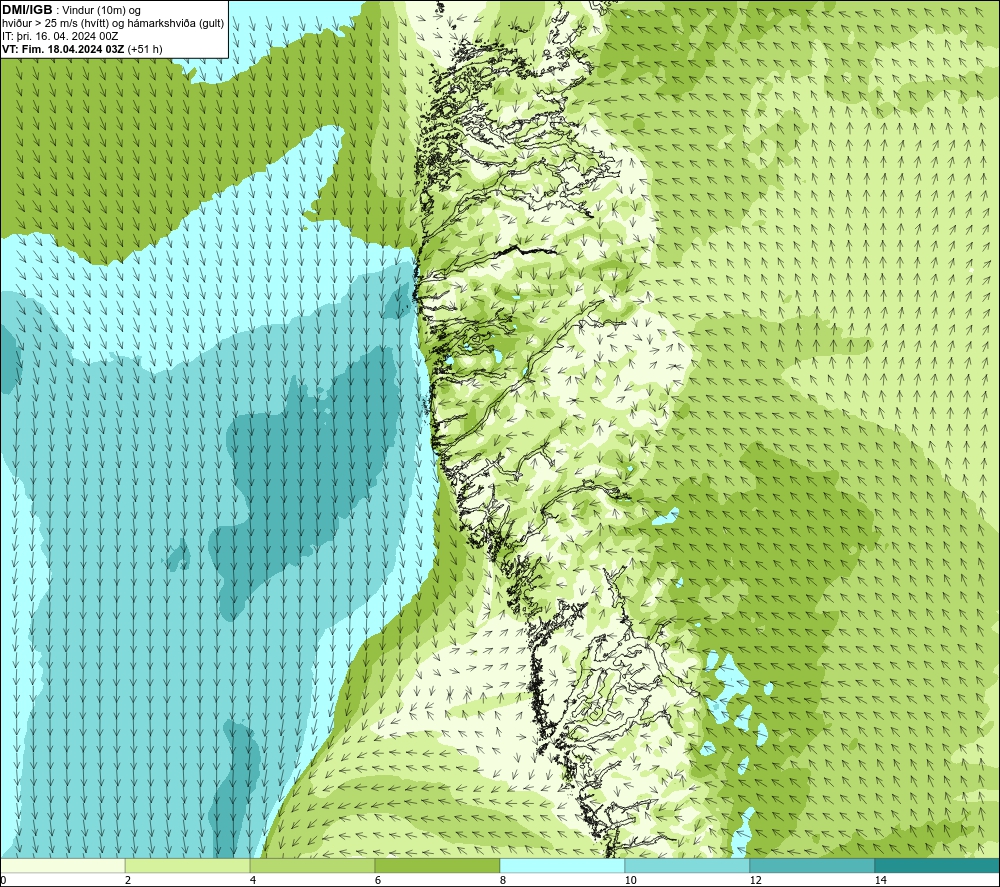Viewport: 1000px width, 887px height.
Task: Click the '0' scale label
Action: click(x=3, y=880)
